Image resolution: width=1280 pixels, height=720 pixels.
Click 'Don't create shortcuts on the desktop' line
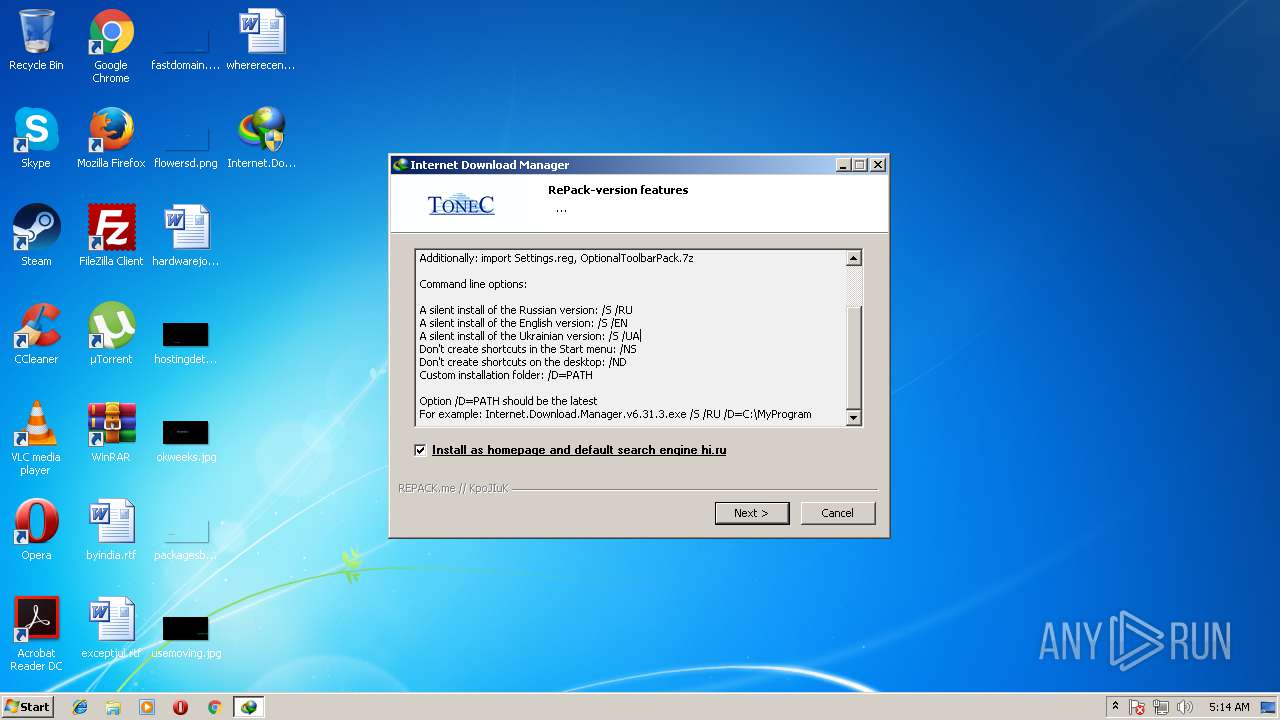coord(523,362)
